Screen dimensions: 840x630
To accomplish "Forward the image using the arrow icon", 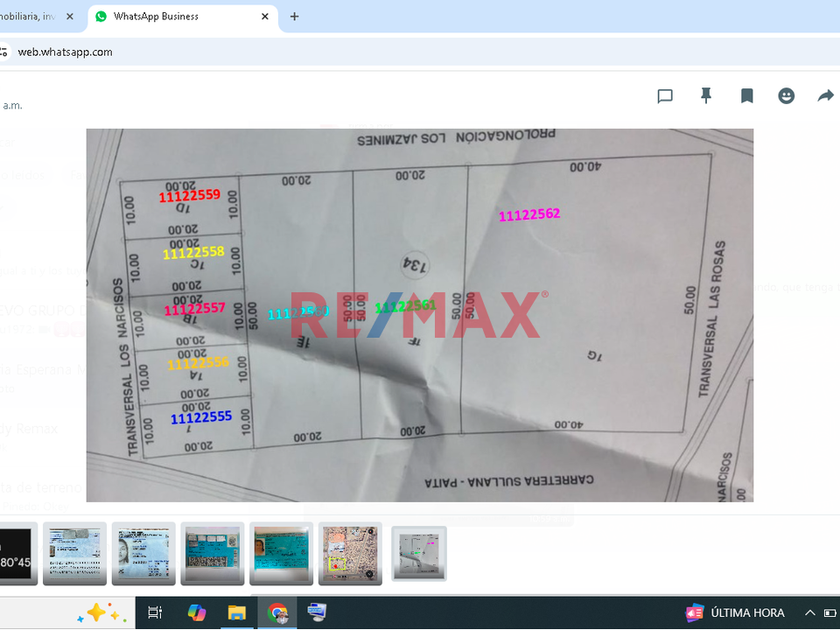I will (826, 96).
